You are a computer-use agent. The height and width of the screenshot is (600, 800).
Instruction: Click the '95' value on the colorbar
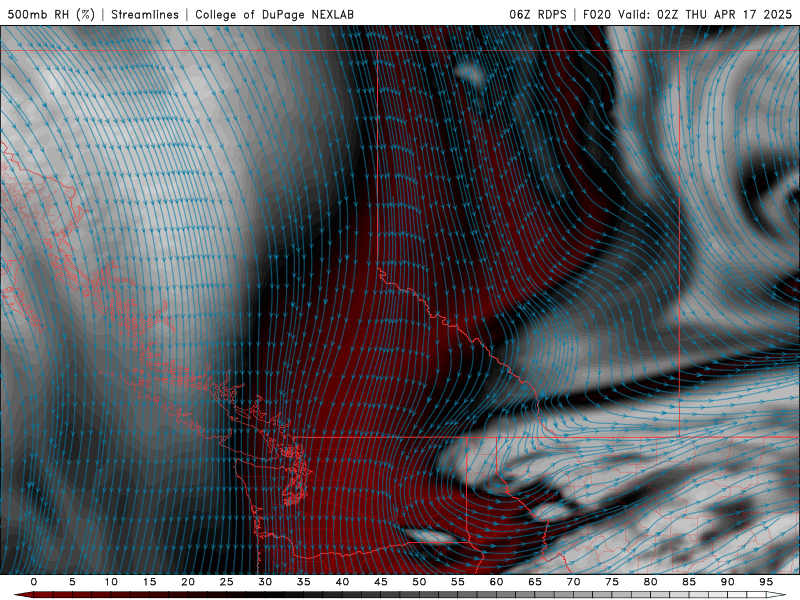point(766,582)
